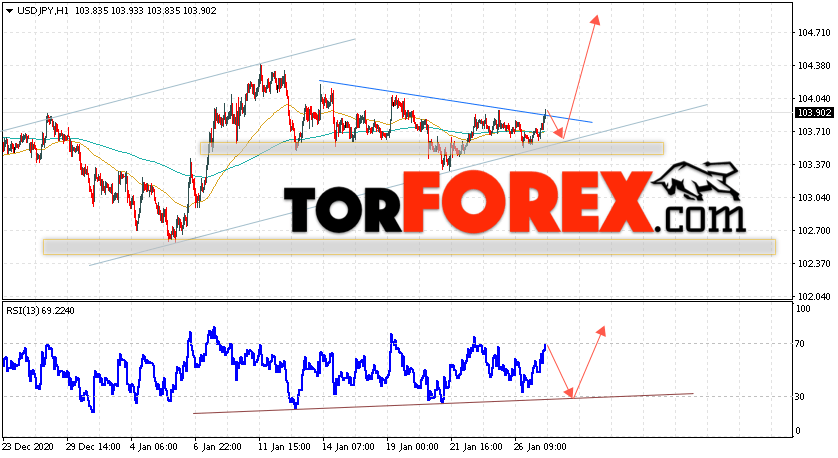Select the RSI(13) 69.2240 indicator label
The height and width of the screenshot is (458, 838).
click(x=41, y=310)
